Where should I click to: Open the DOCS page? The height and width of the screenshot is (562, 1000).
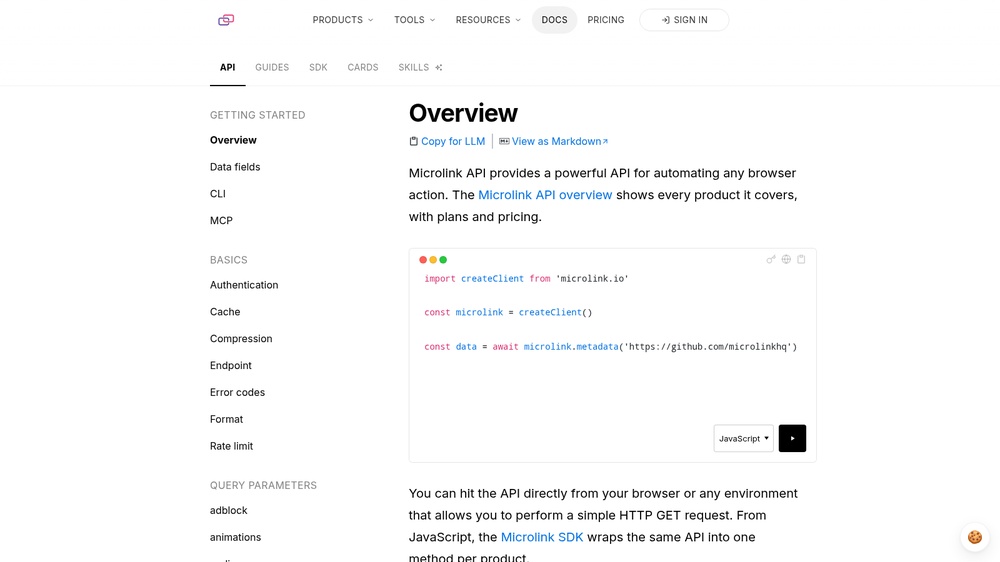click(x=554, y=20)
